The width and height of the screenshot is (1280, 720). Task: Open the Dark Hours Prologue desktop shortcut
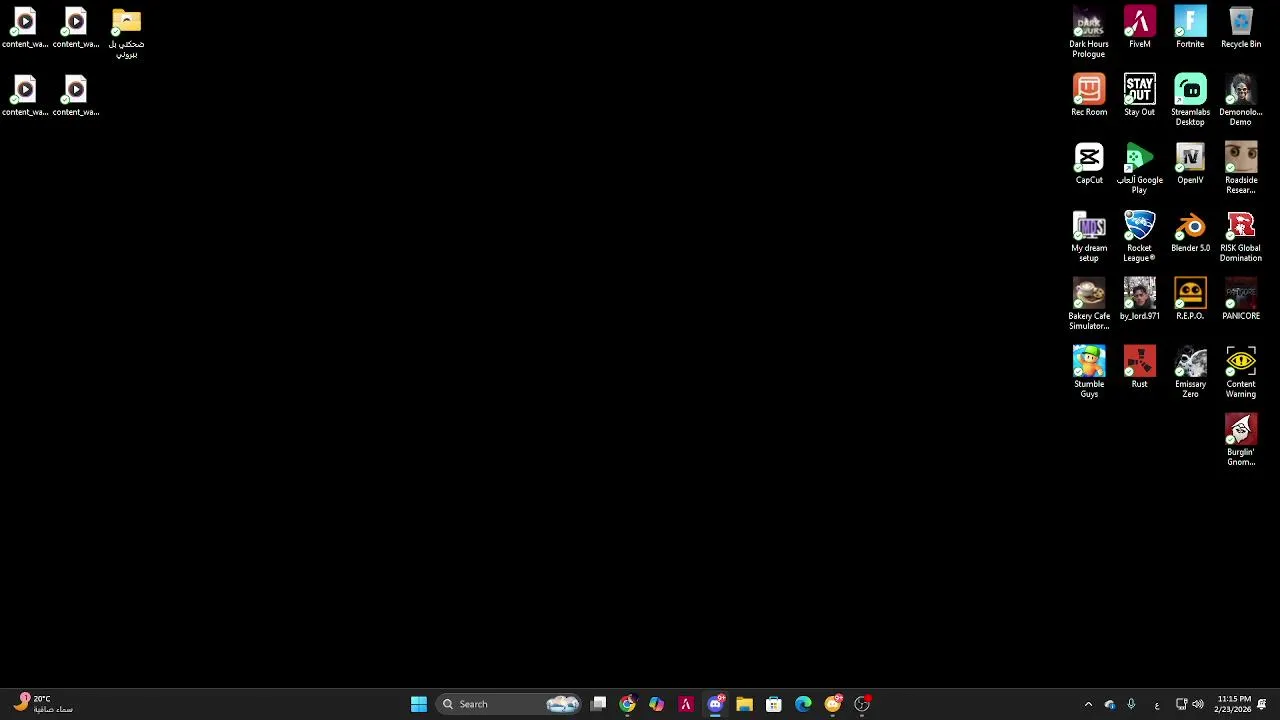click(x=1088, y=32)
